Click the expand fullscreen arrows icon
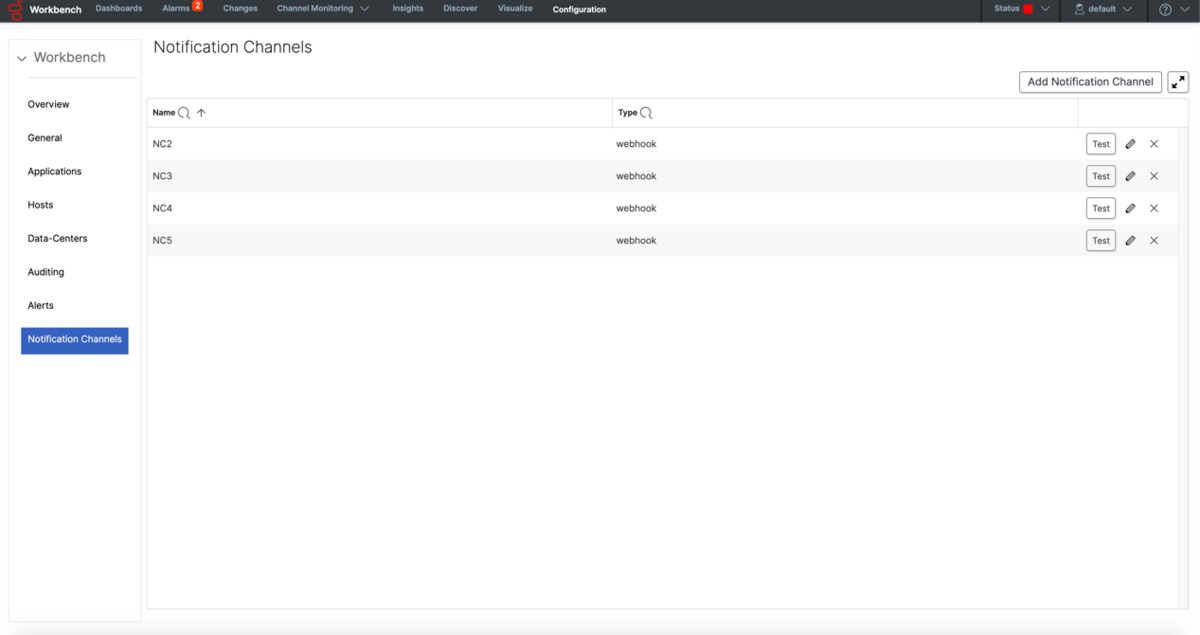Viewport: 1200px width, 635px height. coord(1178,82)
